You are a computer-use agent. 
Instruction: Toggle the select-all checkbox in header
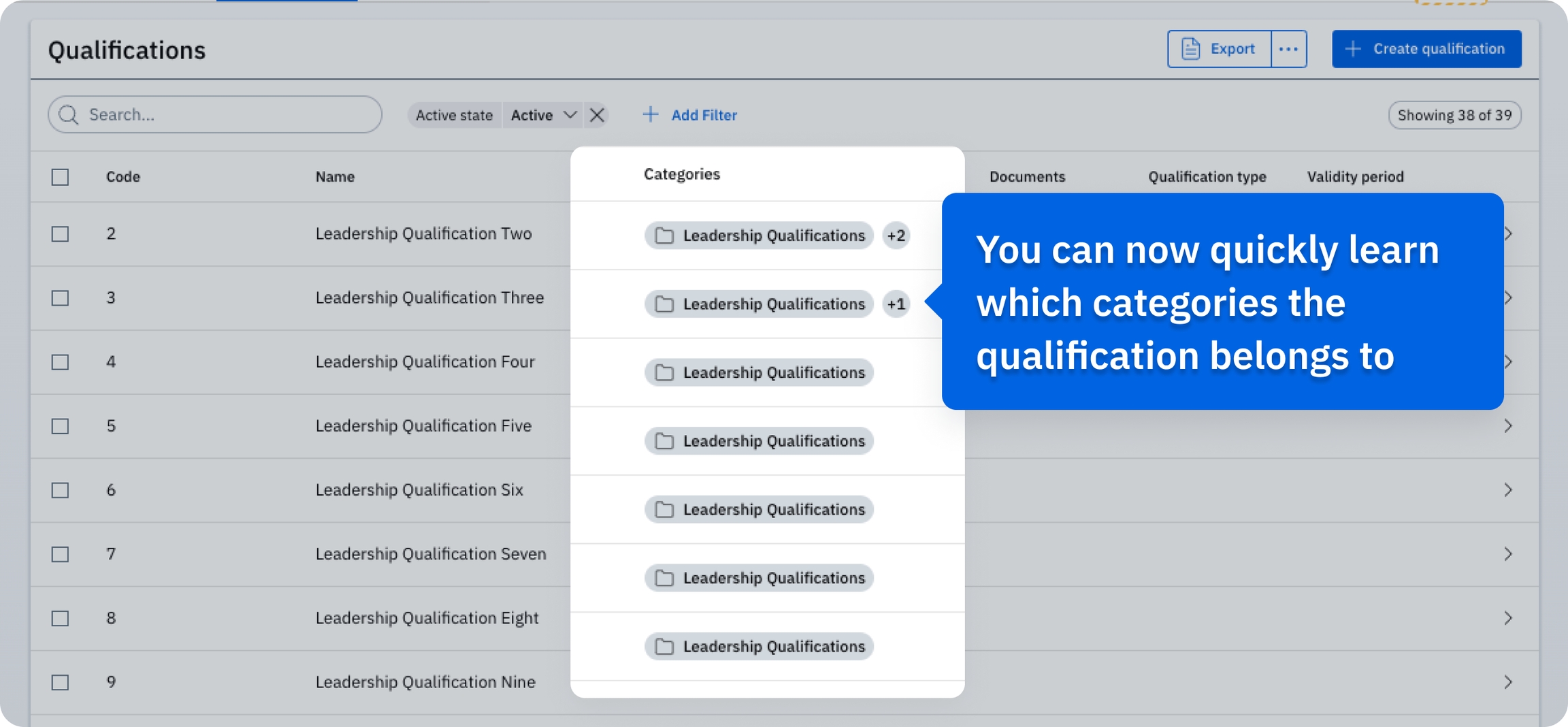coord(61,177)
